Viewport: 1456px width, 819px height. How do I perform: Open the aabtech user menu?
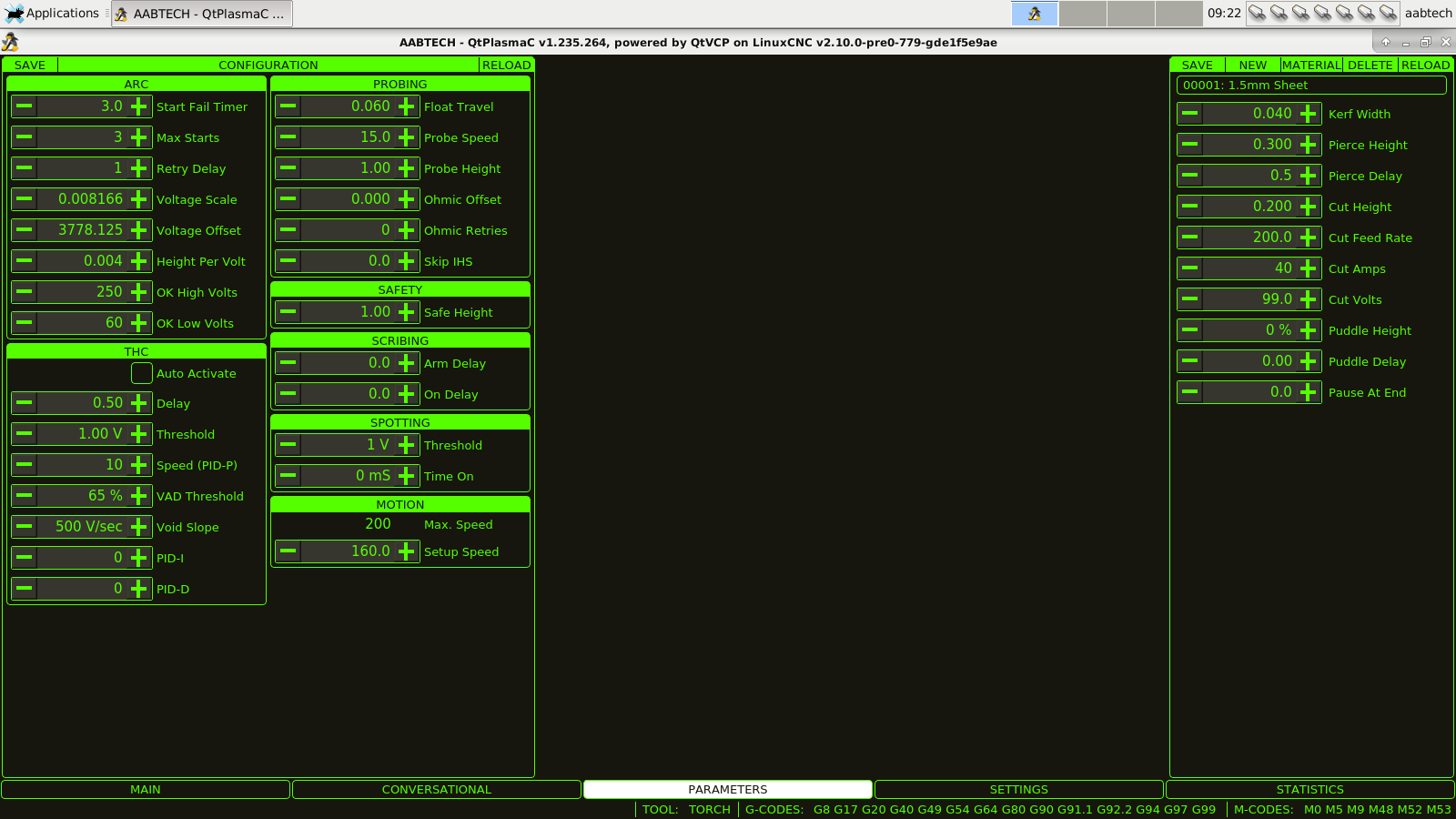click(1429, 14)
